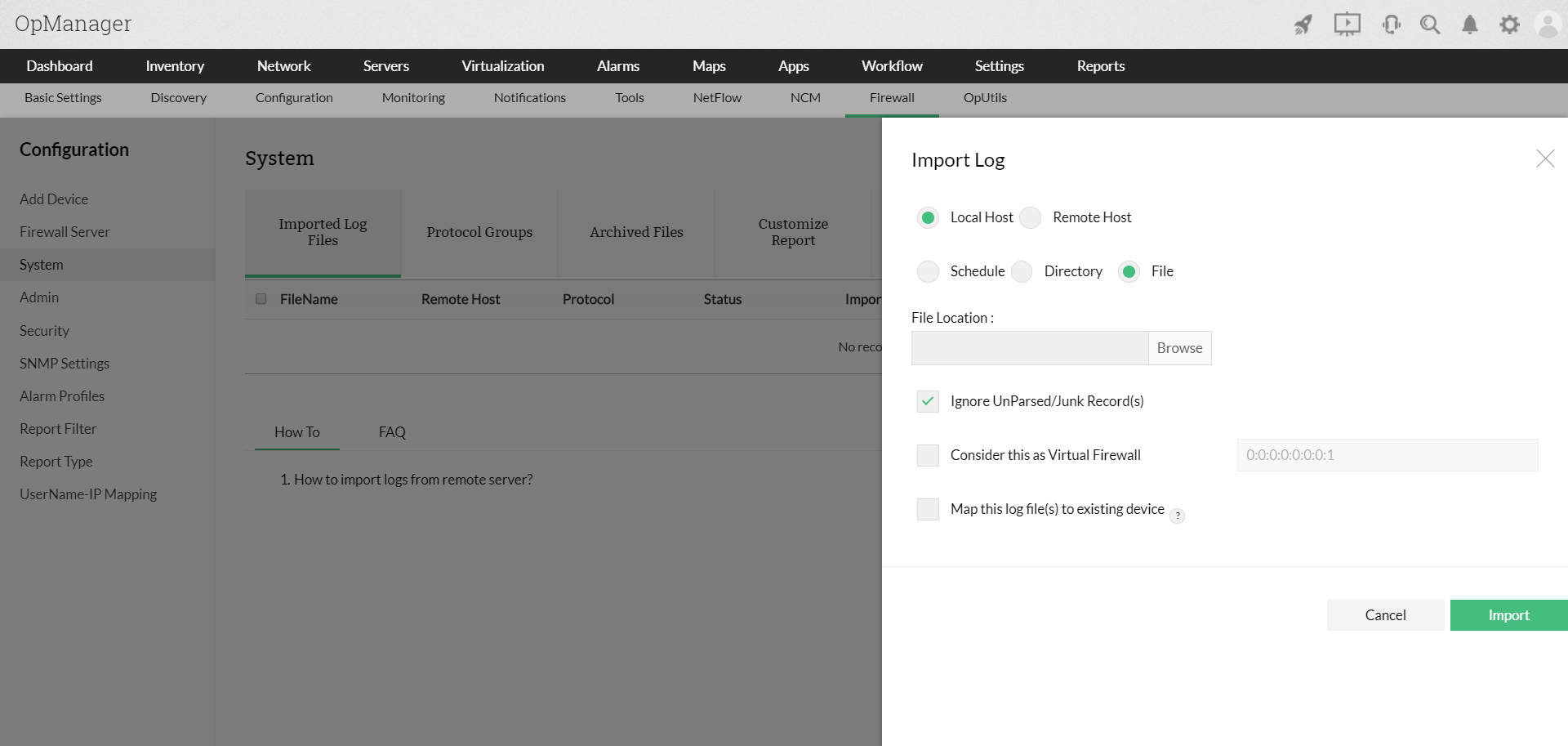1568x746 pixels.
Task: Enable Consider this as Virtual Firewall
Action: point(928,455)
